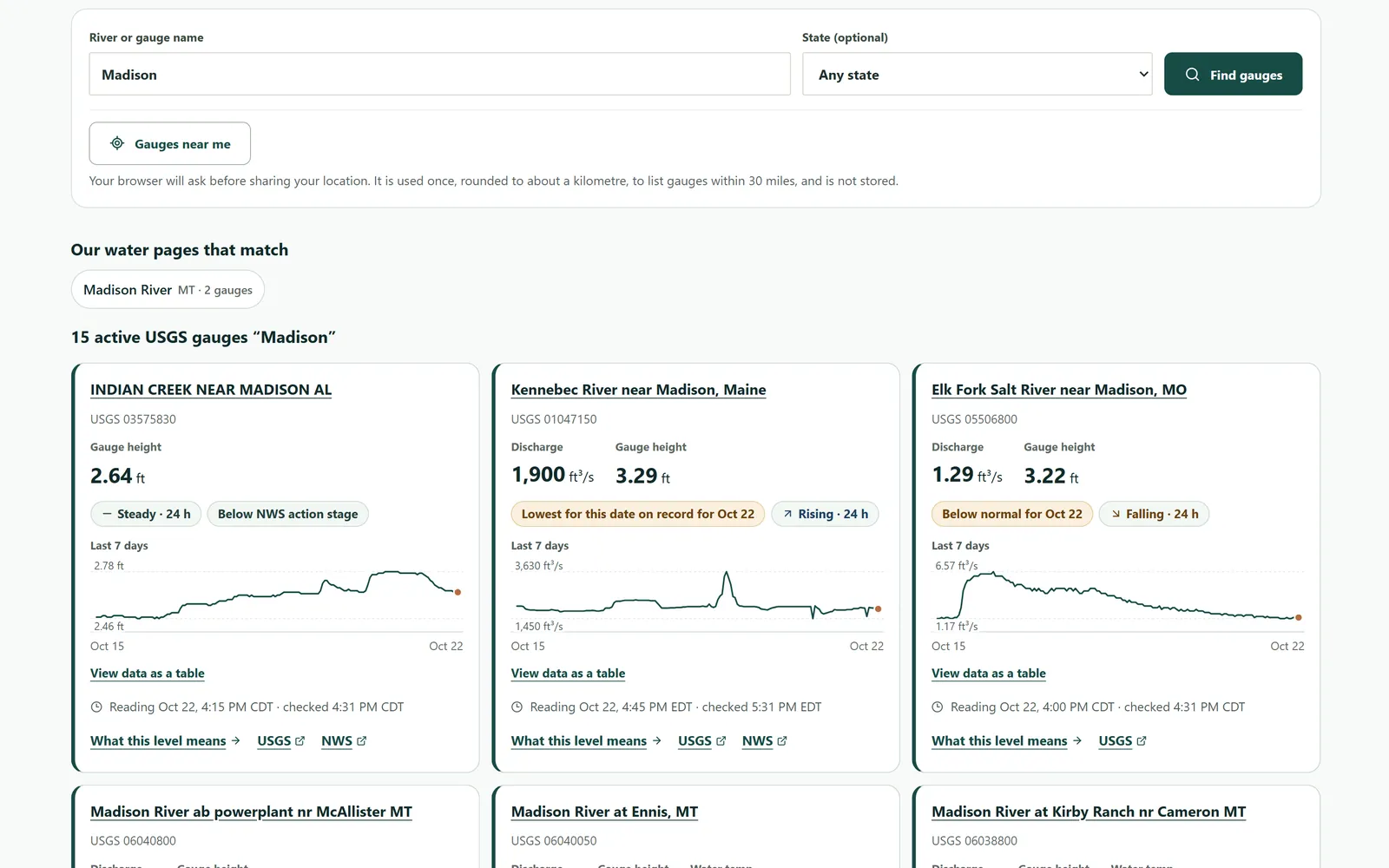Select the Madison River MT water page chip
Image resolution: width=1389 pixels, height=868 pixels.
(168, 290)
